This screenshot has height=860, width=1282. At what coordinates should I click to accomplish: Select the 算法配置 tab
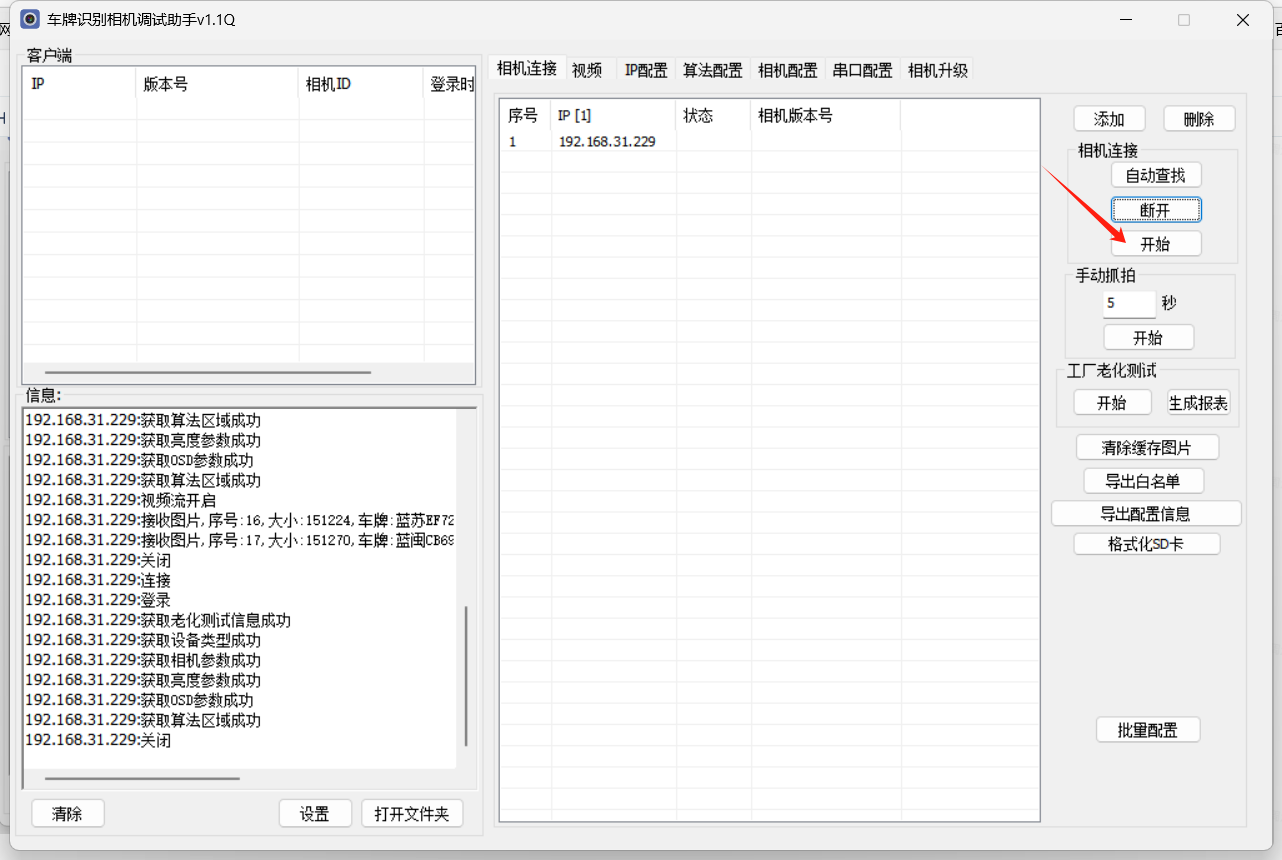[x=713, y=70]
